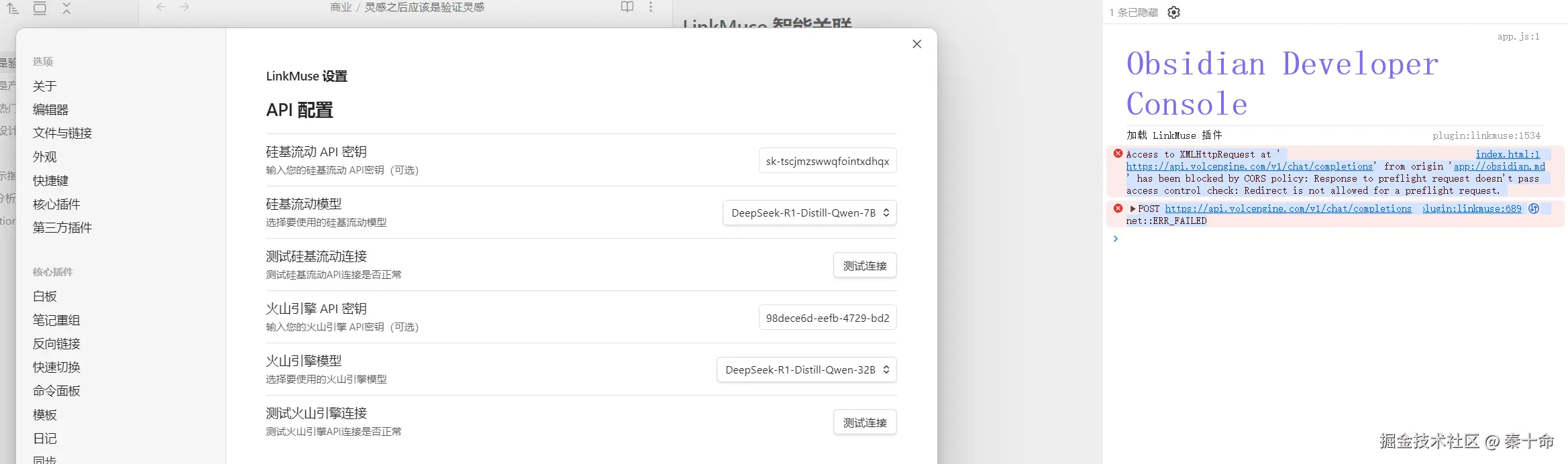
Task: Navigate back with the left arrow
Action: tap(160, 7)
